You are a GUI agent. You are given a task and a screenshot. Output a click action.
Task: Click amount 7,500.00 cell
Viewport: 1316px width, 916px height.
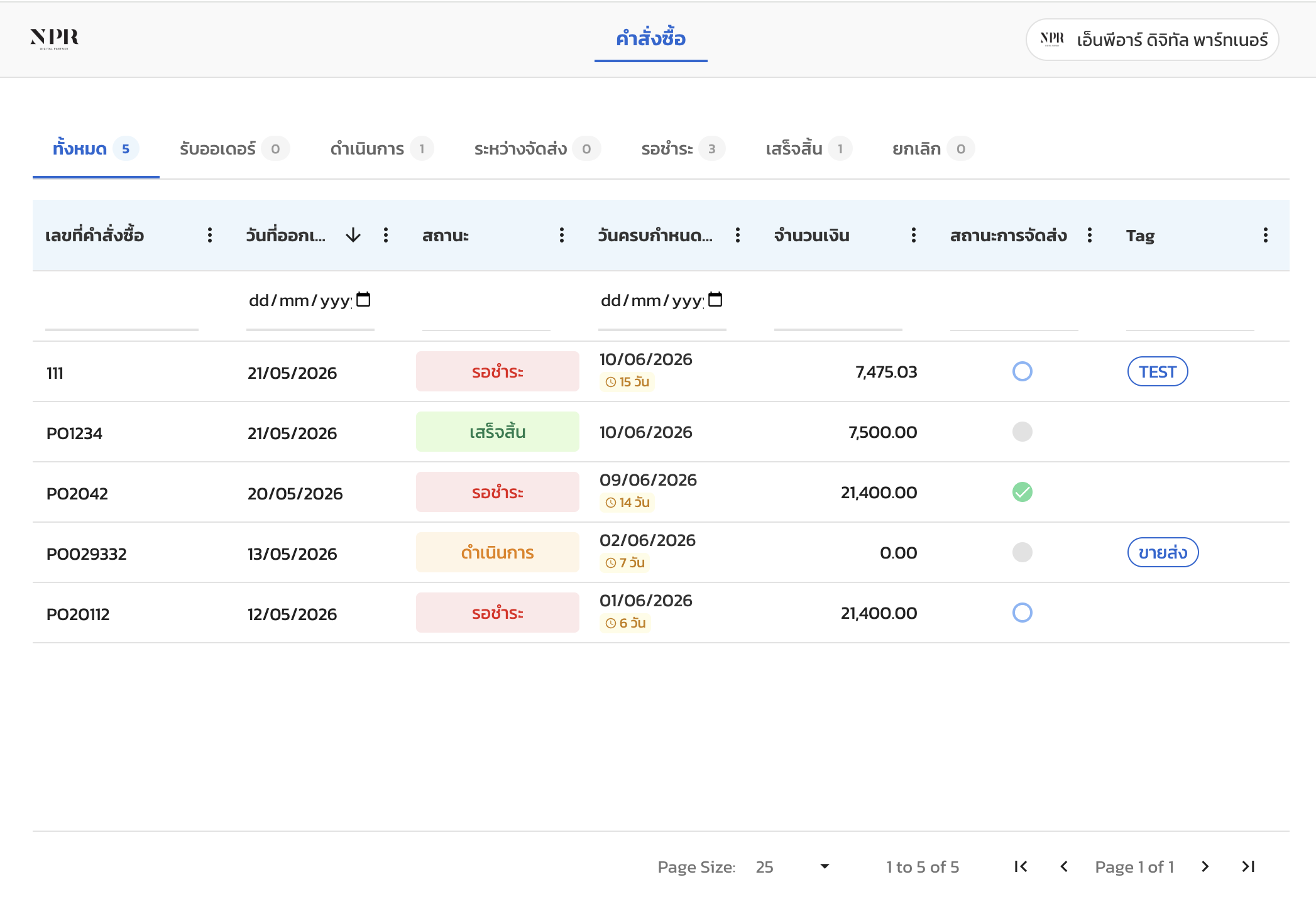(x=882, y=432)
